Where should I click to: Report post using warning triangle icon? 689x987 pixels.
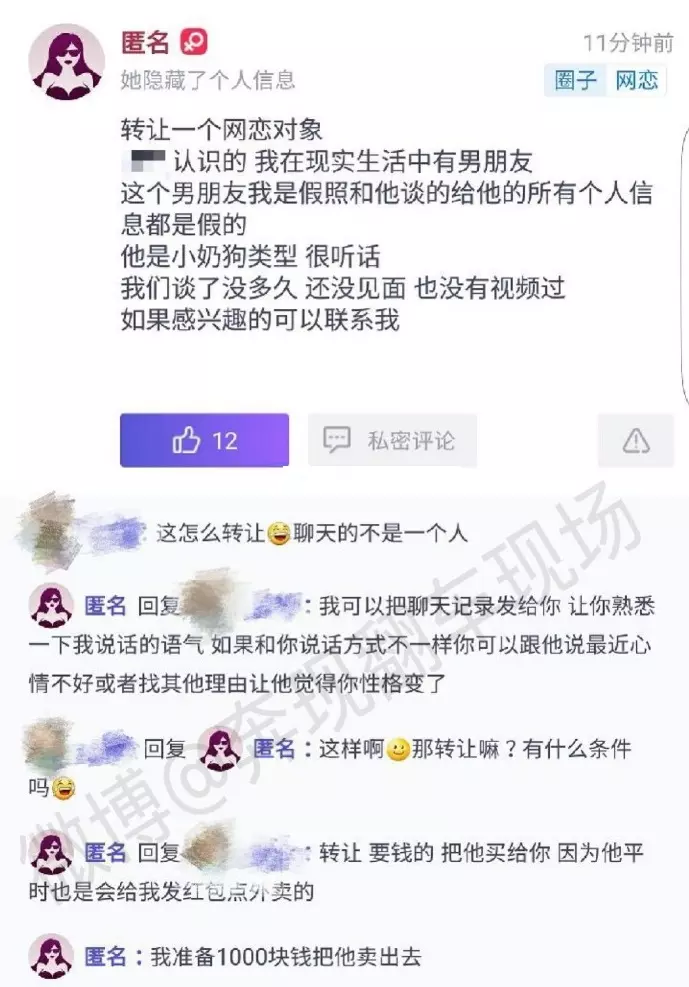(x=636, y=440)
